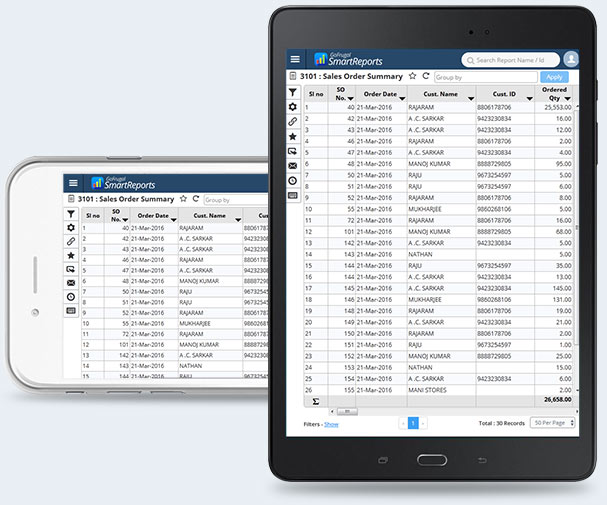Click the filter funnel icon on tablet sidebar
Screen dimensions: 607x505
point(292,92)
